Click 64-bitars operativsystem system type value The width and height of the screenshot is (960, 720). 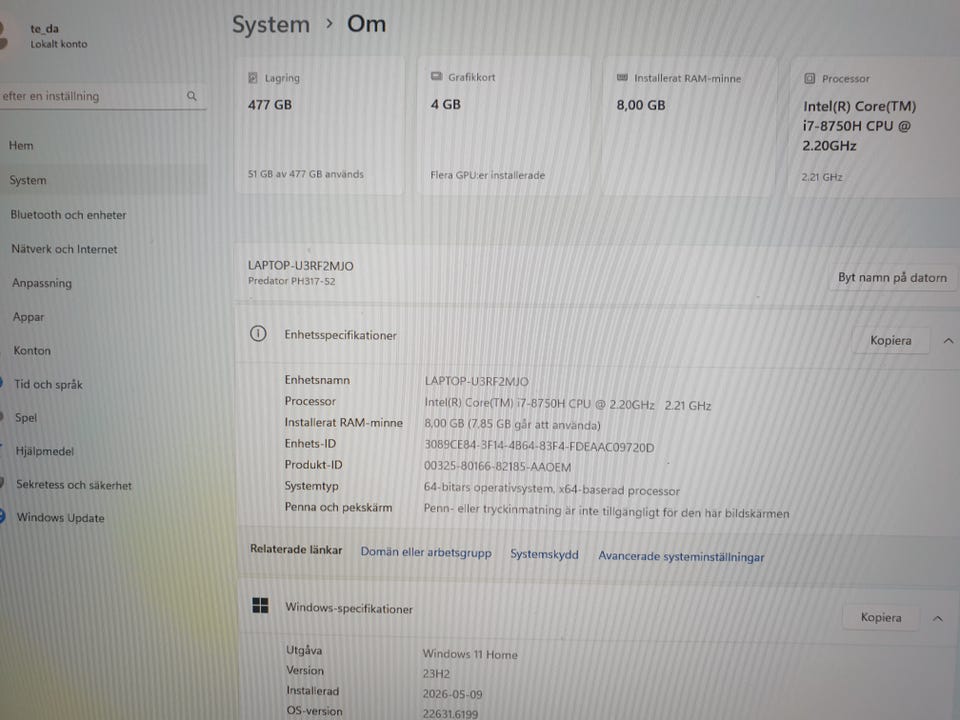pyautogui.click(x=552, y=489)
